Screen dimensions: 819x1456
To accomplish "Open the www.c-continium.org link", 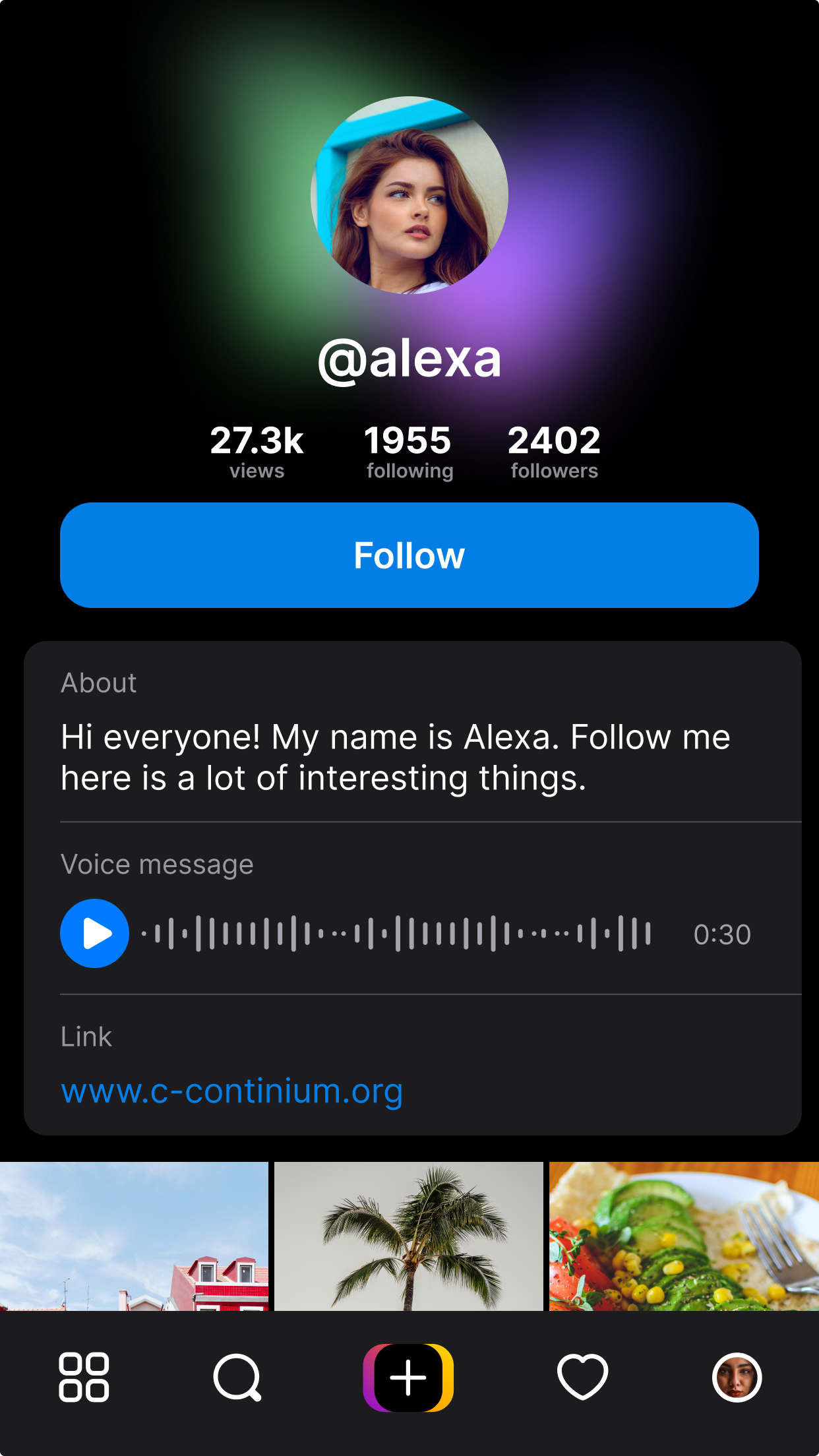I will [x=232, y=1091].
